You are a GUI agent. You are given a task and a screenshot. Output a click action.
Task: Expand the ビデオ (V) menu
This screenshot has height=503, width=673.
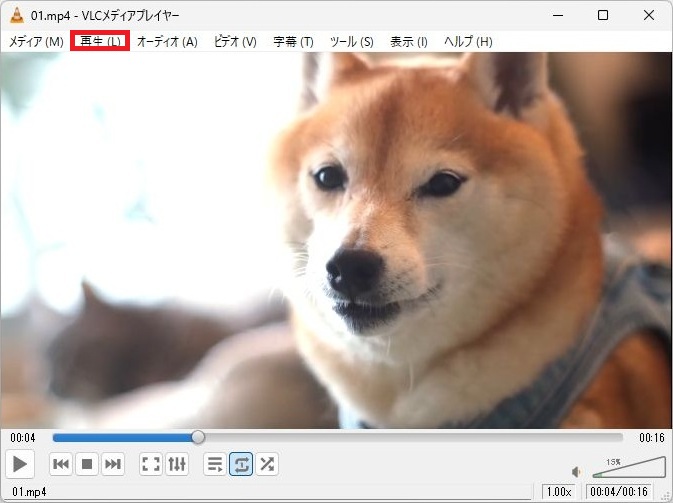[x=235, y=42]
